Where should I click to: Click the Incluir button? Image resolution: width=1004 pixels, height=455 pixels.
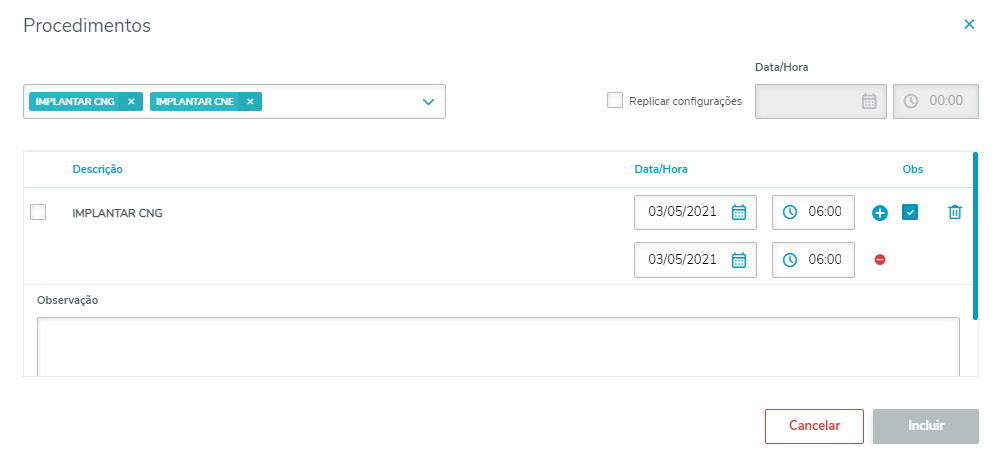click(925, 426)
